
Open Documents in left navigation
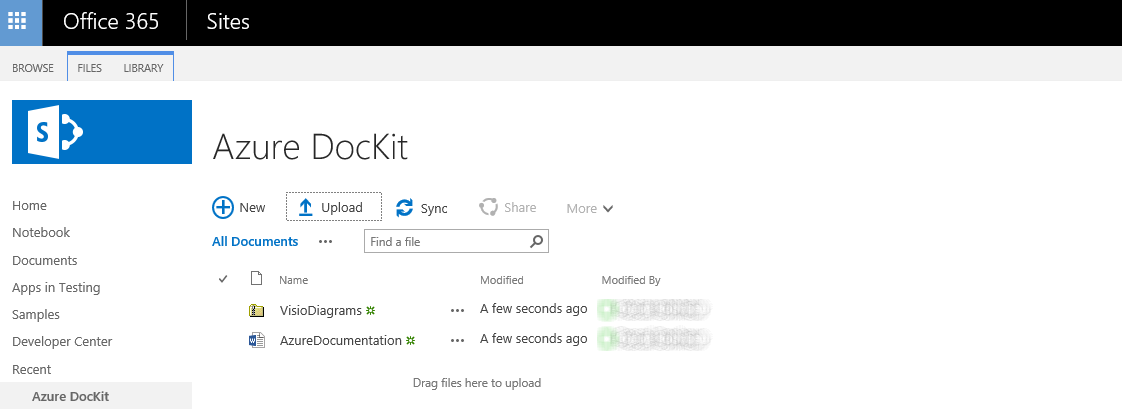point(44,261)
